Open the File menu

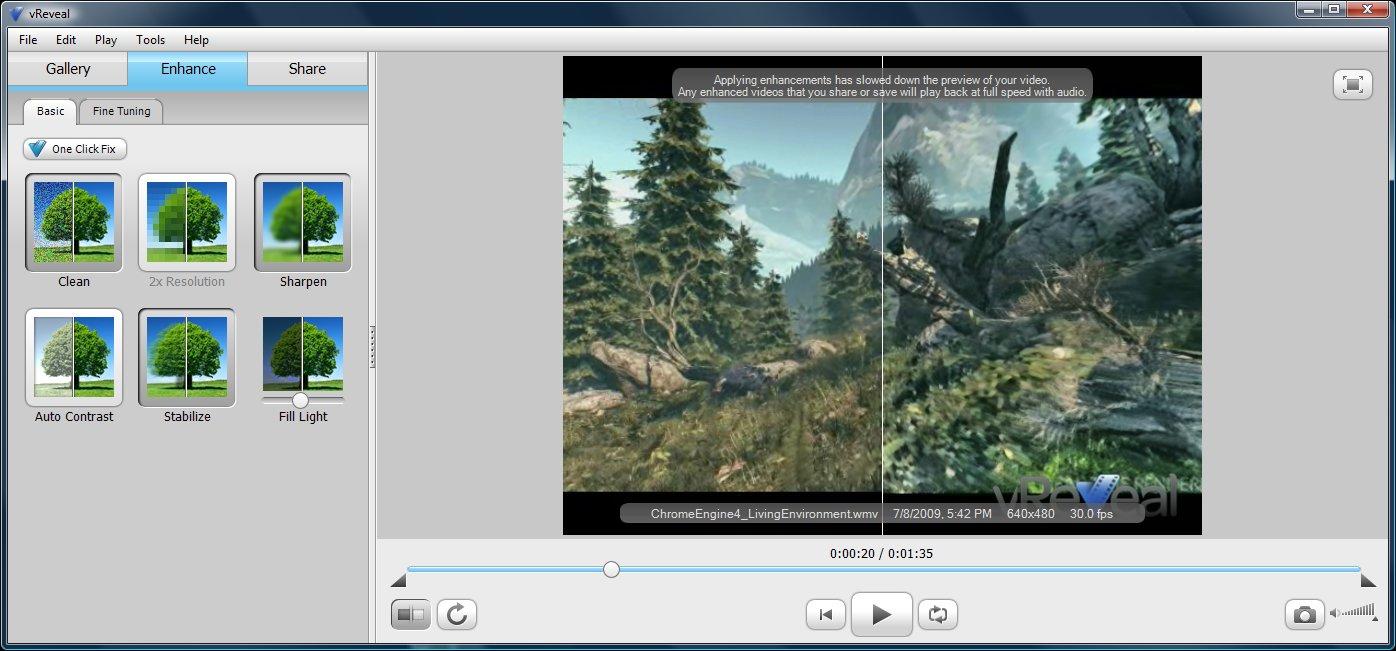point(28,40)
